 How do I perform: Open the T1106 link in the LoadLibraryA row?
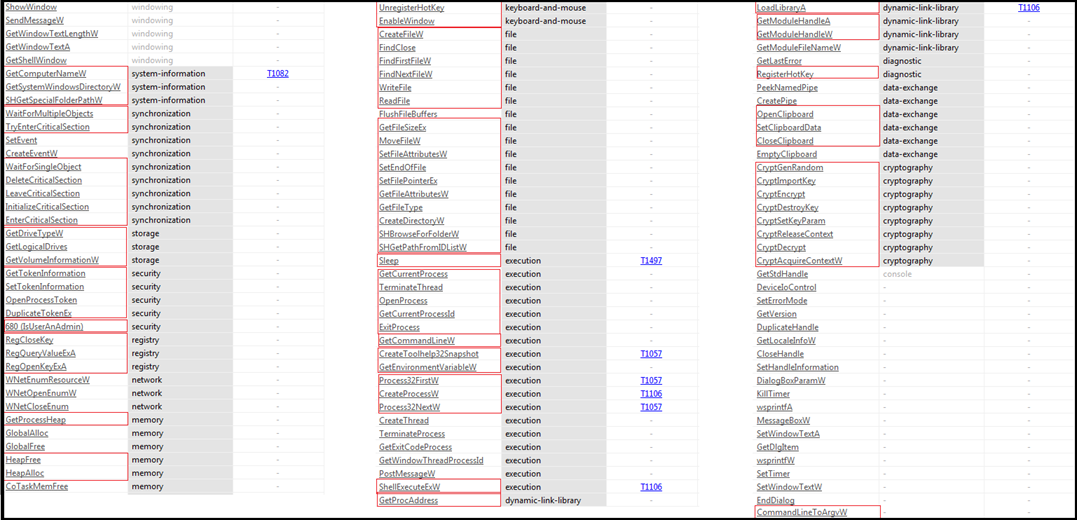tap(1029, 8)
